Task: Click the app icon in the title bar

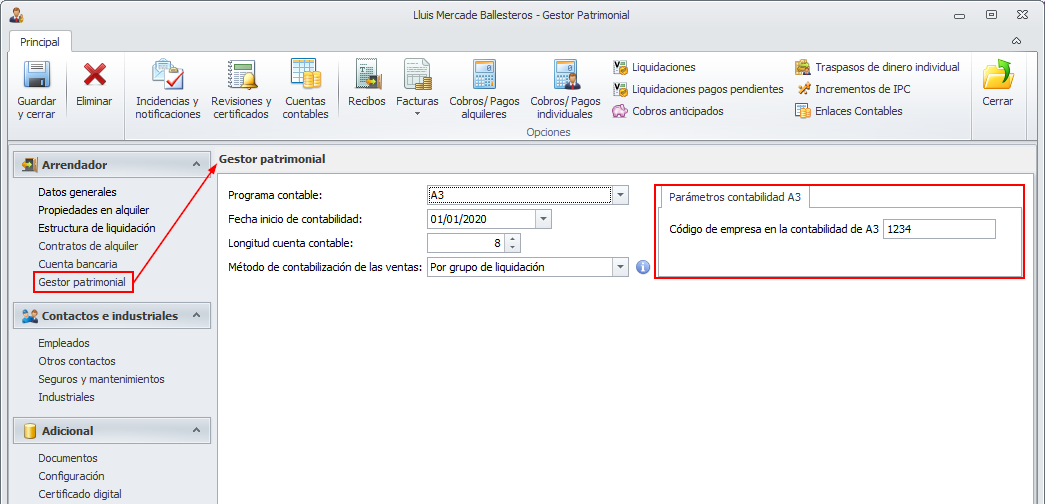Action: (x=16, y=15)
